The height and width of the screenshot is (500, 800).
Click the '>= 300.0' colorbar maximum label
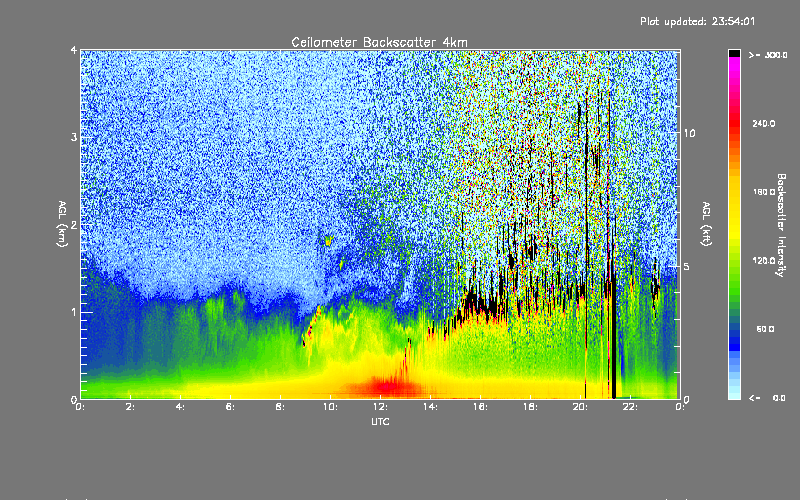(x=768, y=55)
